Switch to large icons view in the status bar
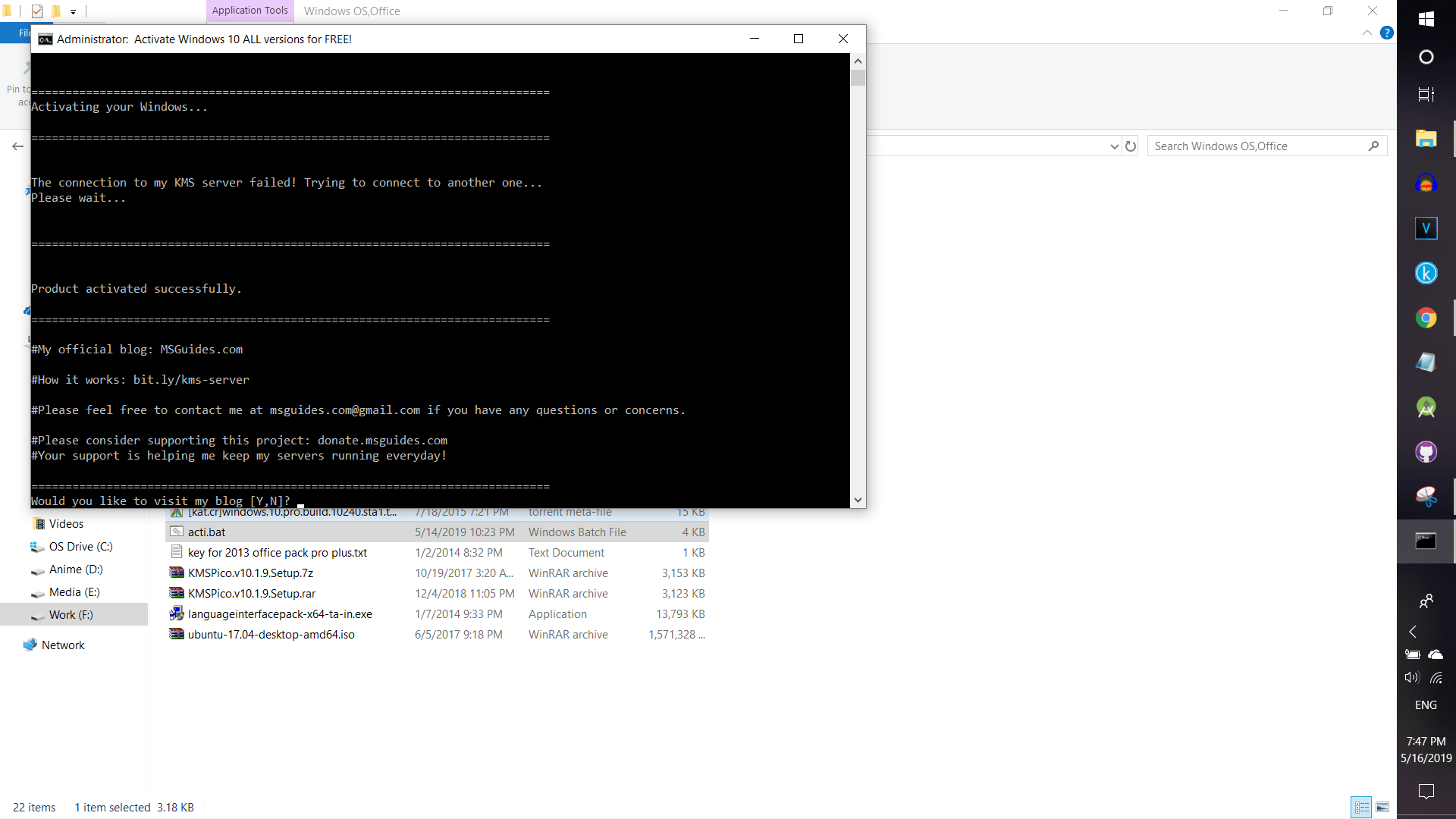Screen dimensions: 1456x819 [1383, 807]
